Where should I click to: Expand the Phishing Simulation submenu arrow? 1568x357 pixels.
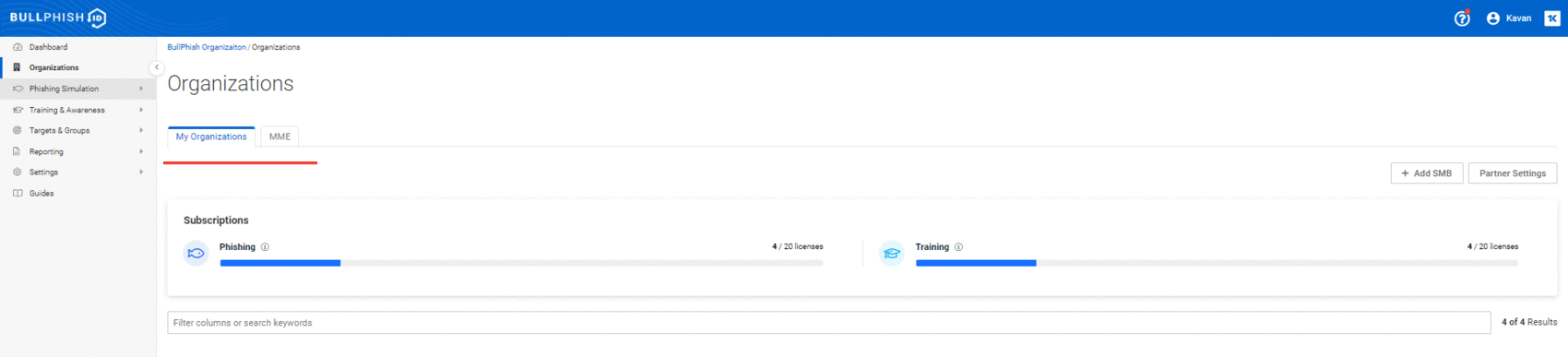point(141,89)
